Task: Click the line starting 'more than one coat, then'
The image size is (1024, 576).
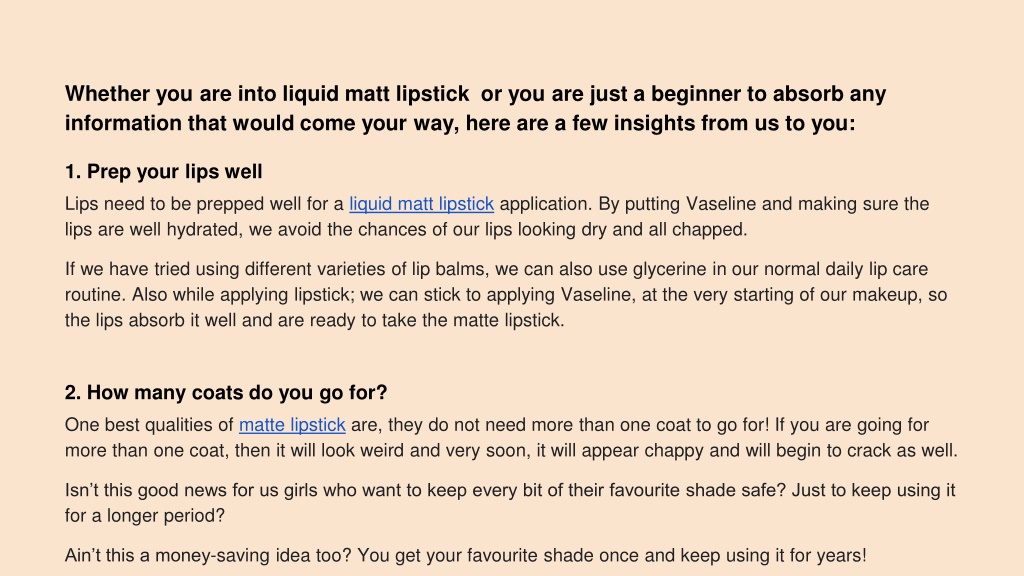Action: click(x=511, y=451)
